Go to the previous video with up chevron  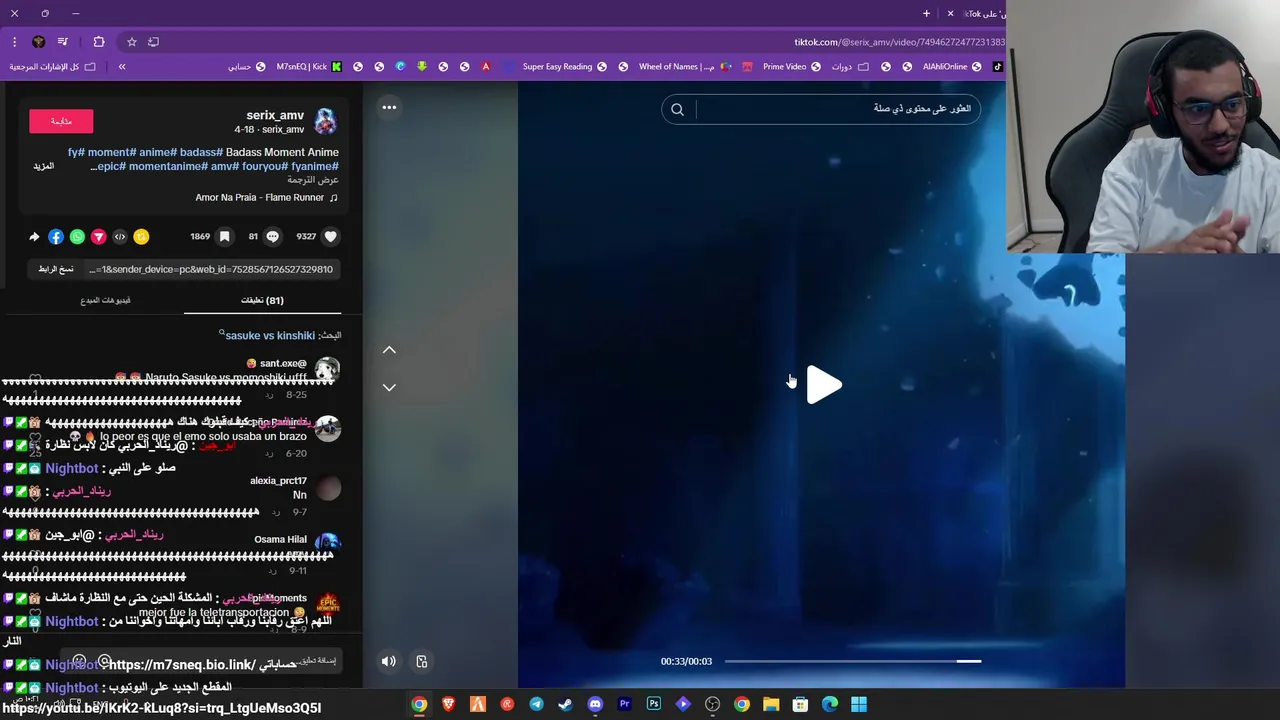click(x=389, y=350)
